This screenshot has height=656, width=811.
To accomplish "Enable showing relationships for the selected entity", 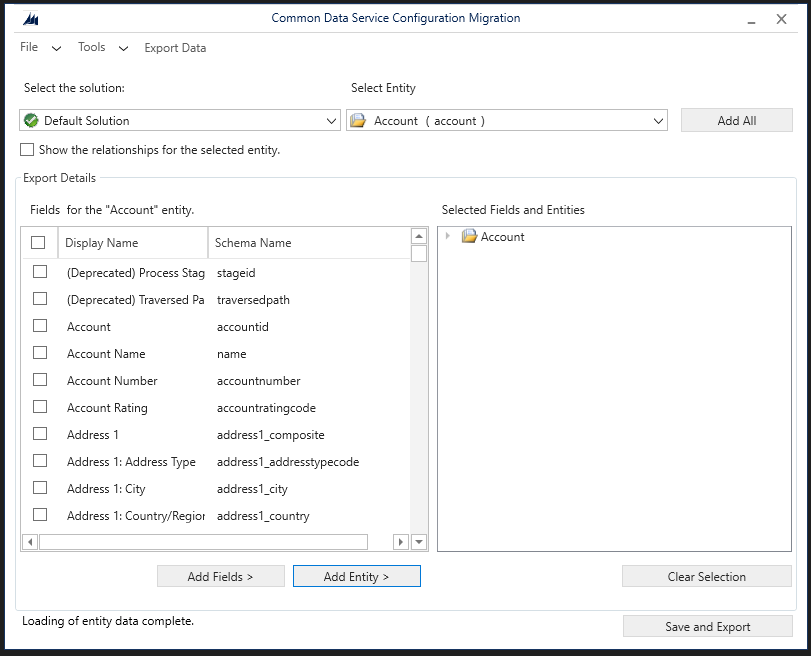I will [26, 149].
